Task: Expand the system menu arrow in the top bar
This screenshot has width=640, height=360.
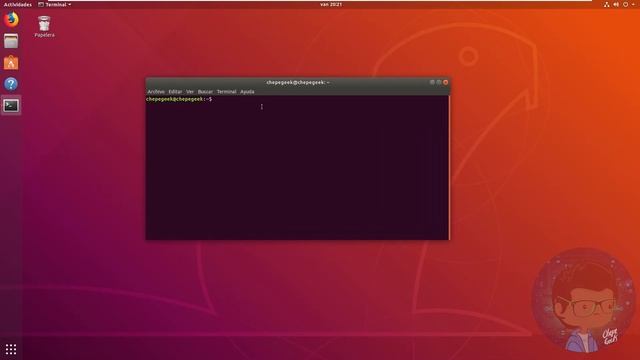Action: [633, 4]
